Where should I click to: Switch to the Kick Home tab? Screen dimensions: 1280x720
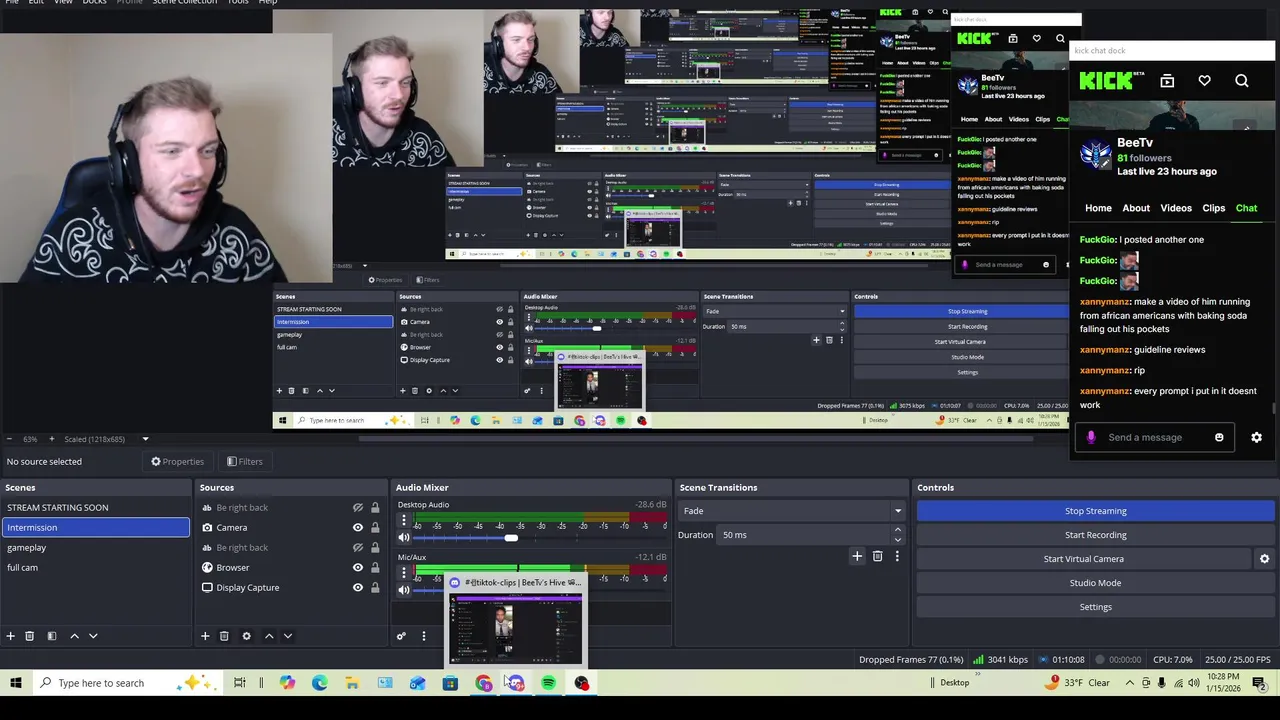click(1098, 208)
